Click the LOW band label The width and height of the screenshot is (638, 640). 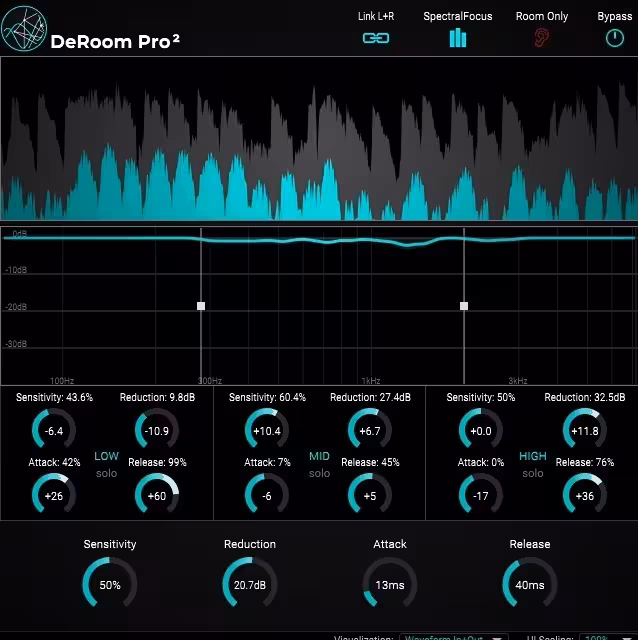(106, 456)
